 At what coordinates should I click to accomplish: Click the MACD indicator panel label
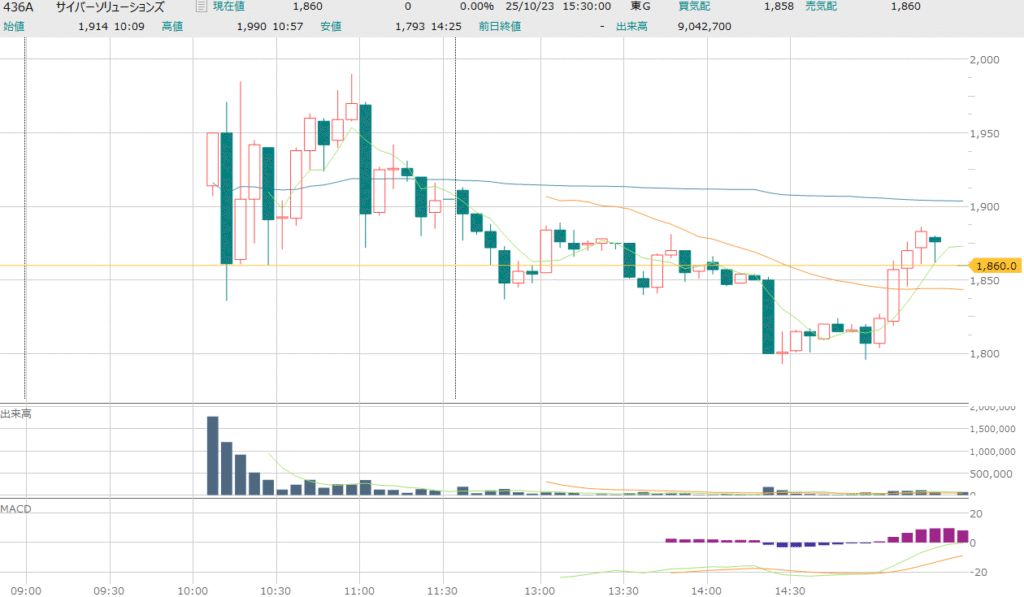16,509
